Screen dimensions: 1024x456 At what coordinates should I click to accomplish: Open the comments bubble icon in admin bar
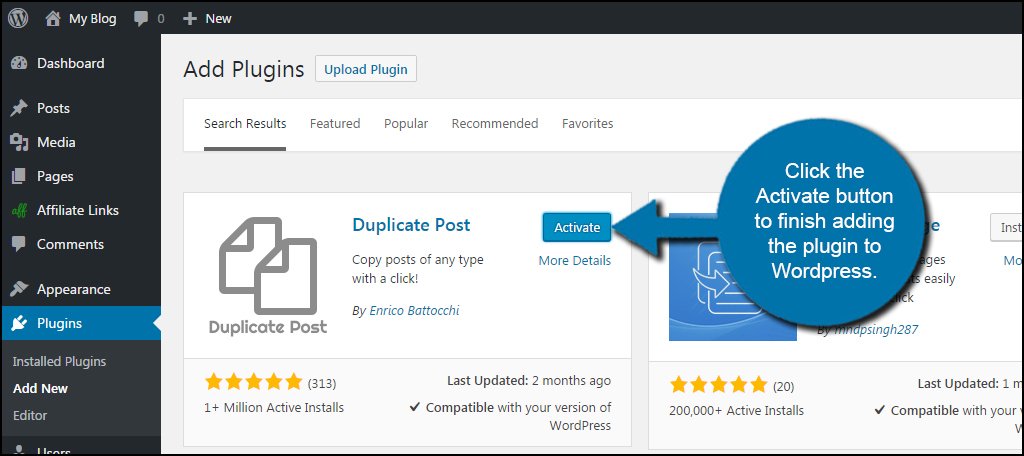point(141,19)
